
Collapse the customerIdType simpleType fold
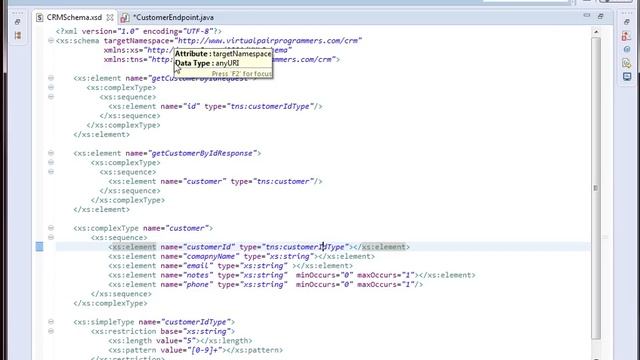(51, 322)
